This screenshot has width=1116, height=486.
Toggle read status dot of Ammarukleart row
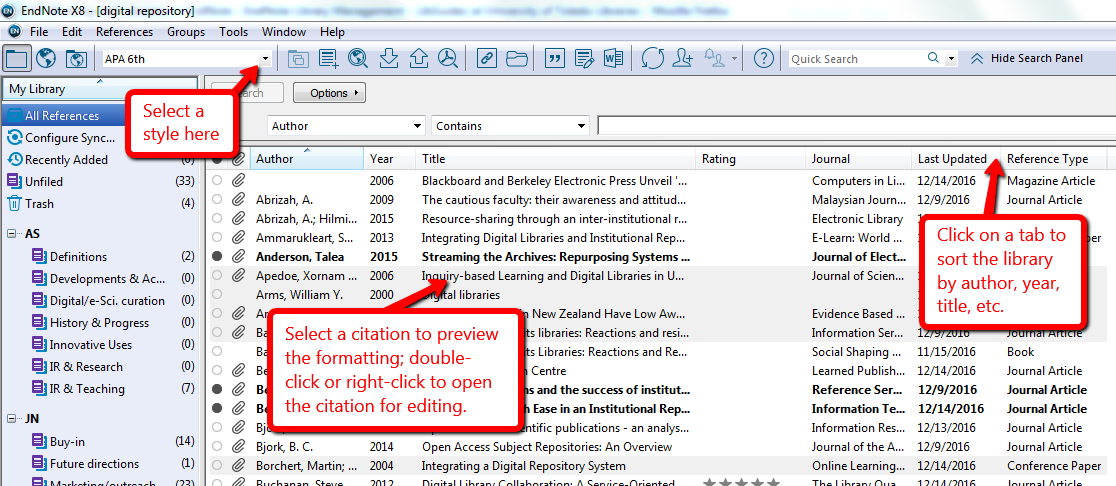pos(217,238)
